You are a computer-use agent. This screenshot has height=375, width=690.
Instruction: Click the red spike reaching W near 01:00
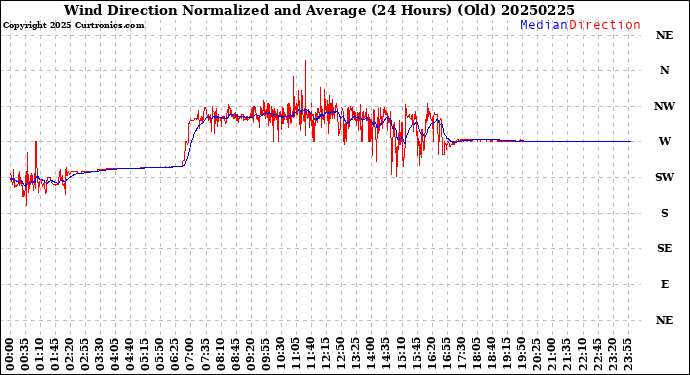(x=36, y=158)
